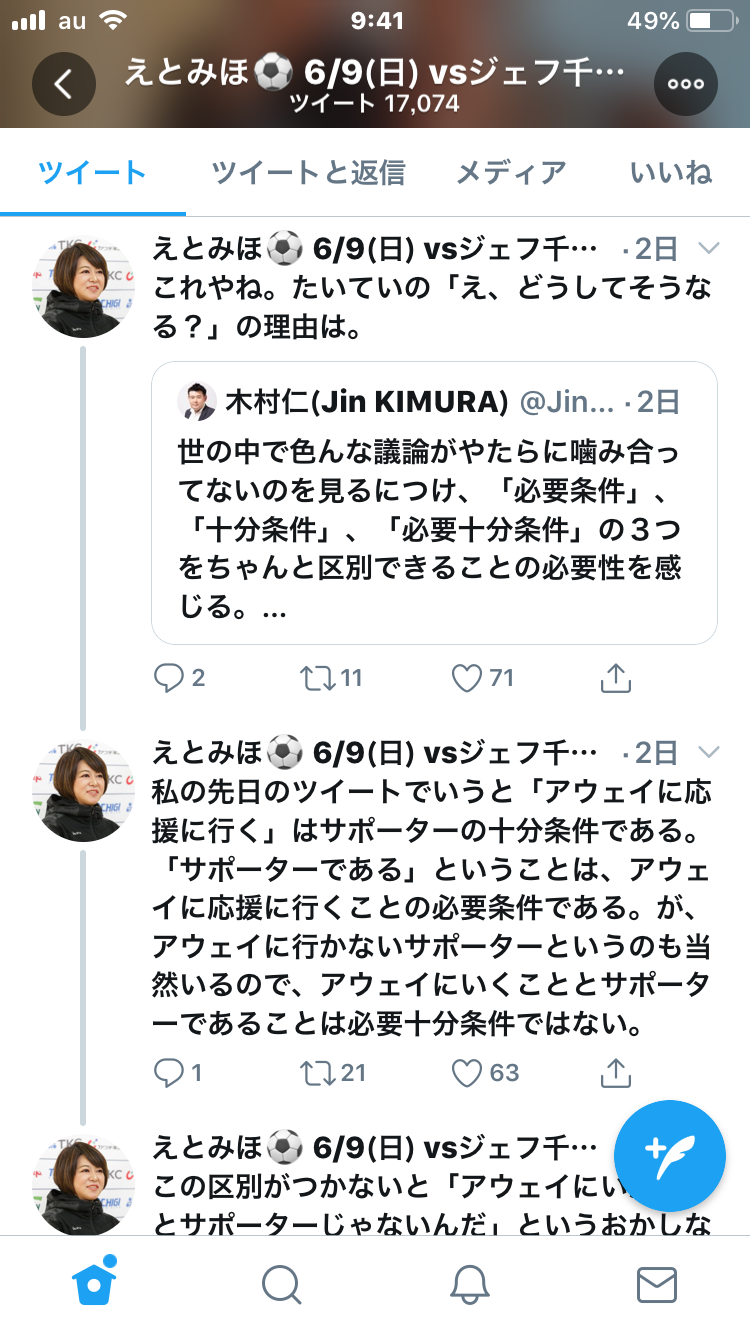
Task: Expand the first tweet's dropdown chevron
Action: [x=708, y=248]
